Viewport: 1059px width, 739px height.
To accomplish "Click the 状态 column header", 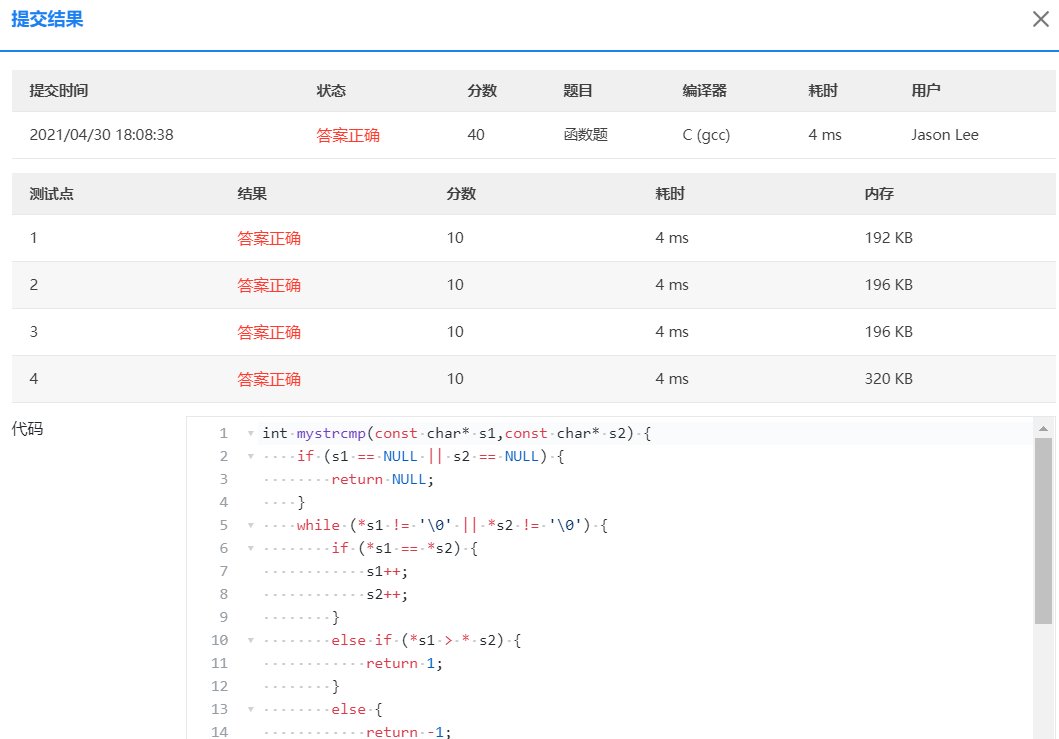I will [331, 91].
